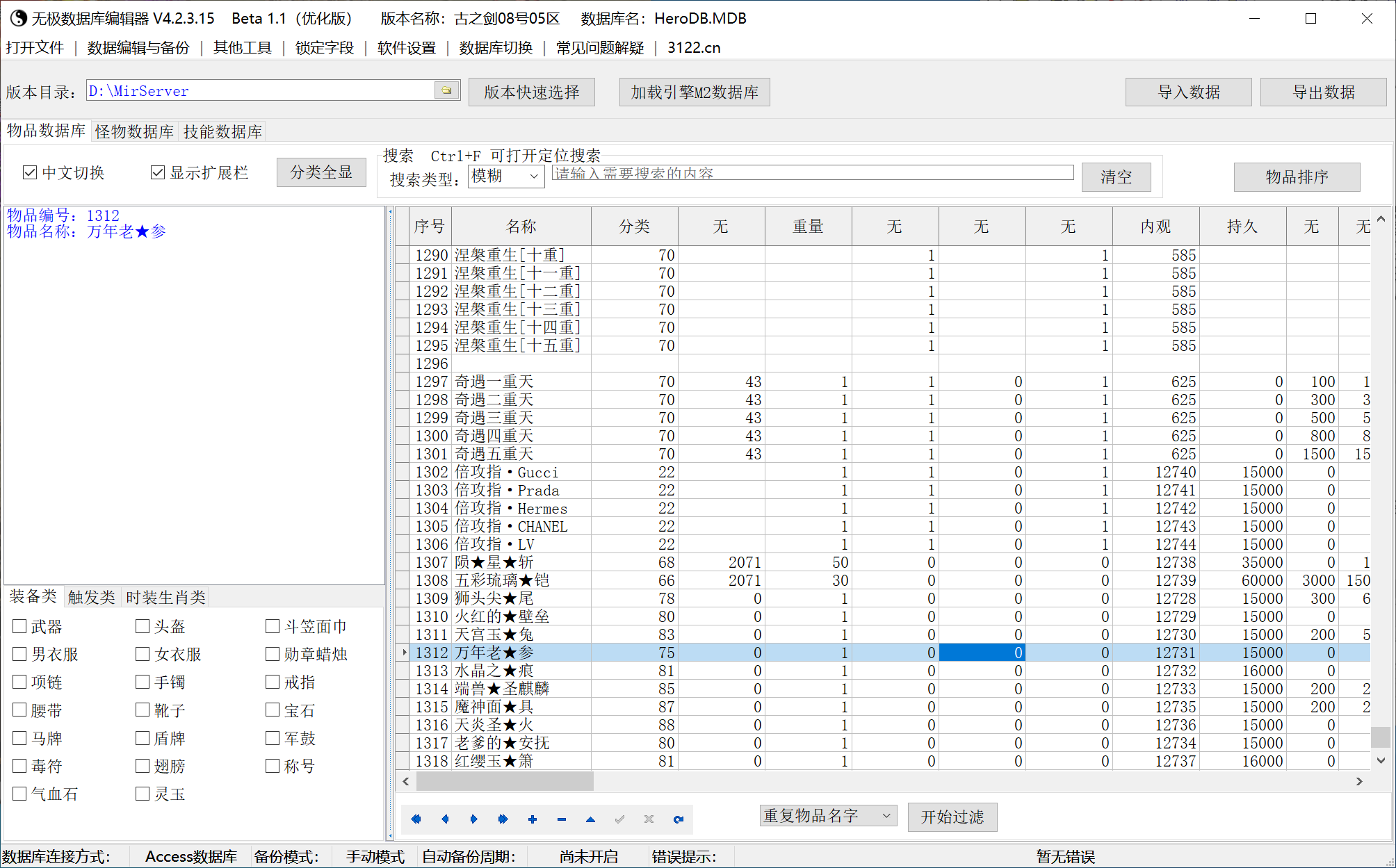1396x868 pixels.
Task: Enable 戒指 filter checkbox
Action: 273,682
